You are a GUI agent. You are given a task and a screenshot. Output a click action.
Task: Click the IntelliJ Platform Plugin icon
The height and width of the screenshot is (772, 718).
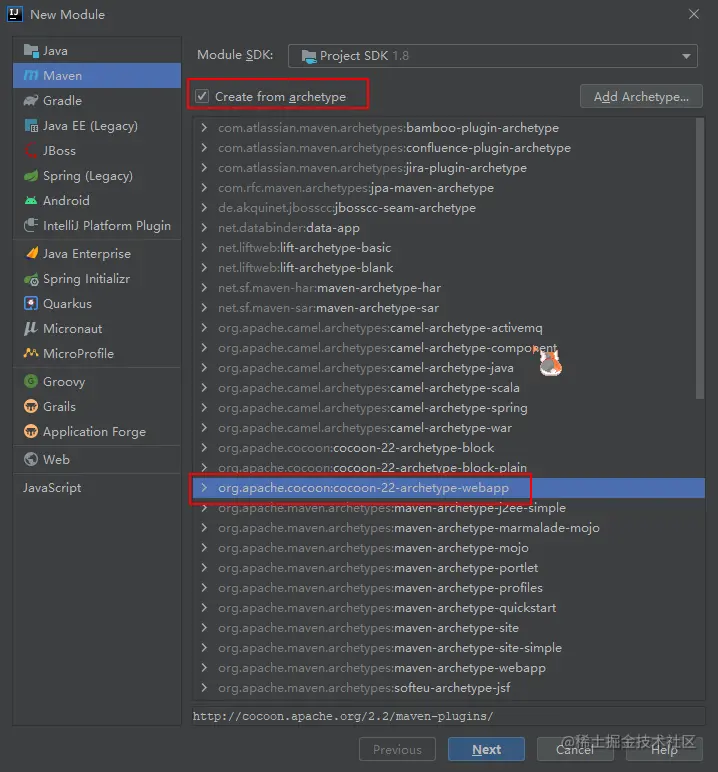pos(31,225)
